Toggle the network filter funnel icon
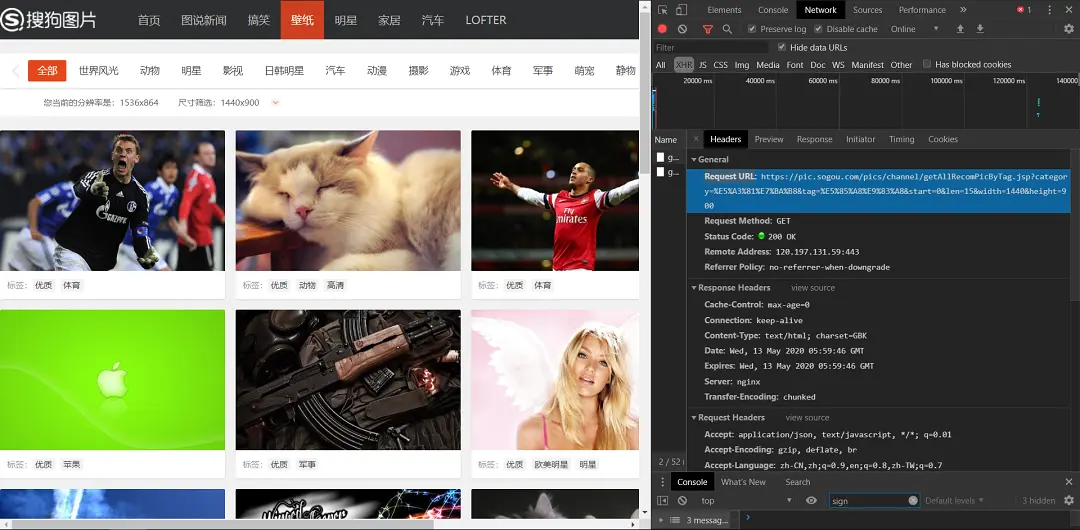 708,29
